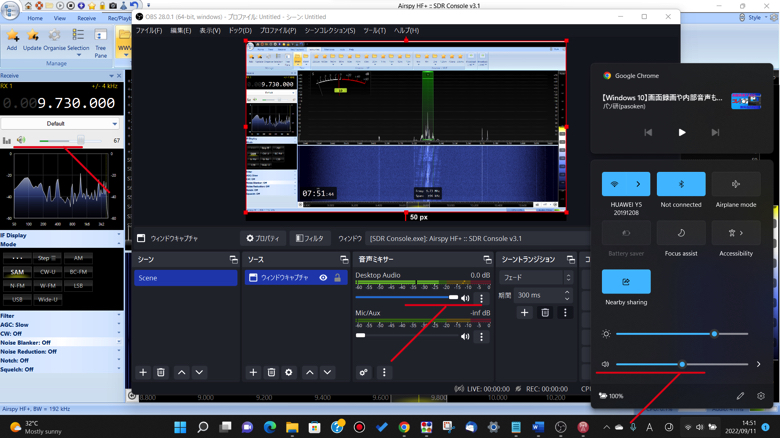Open Desktop Audio three-dot options menu

pos(481,299)
